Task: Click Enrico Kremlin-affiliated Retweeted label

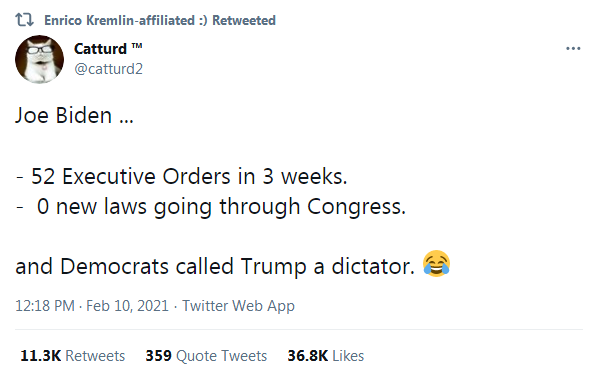Action: click(x=160, y=20)
